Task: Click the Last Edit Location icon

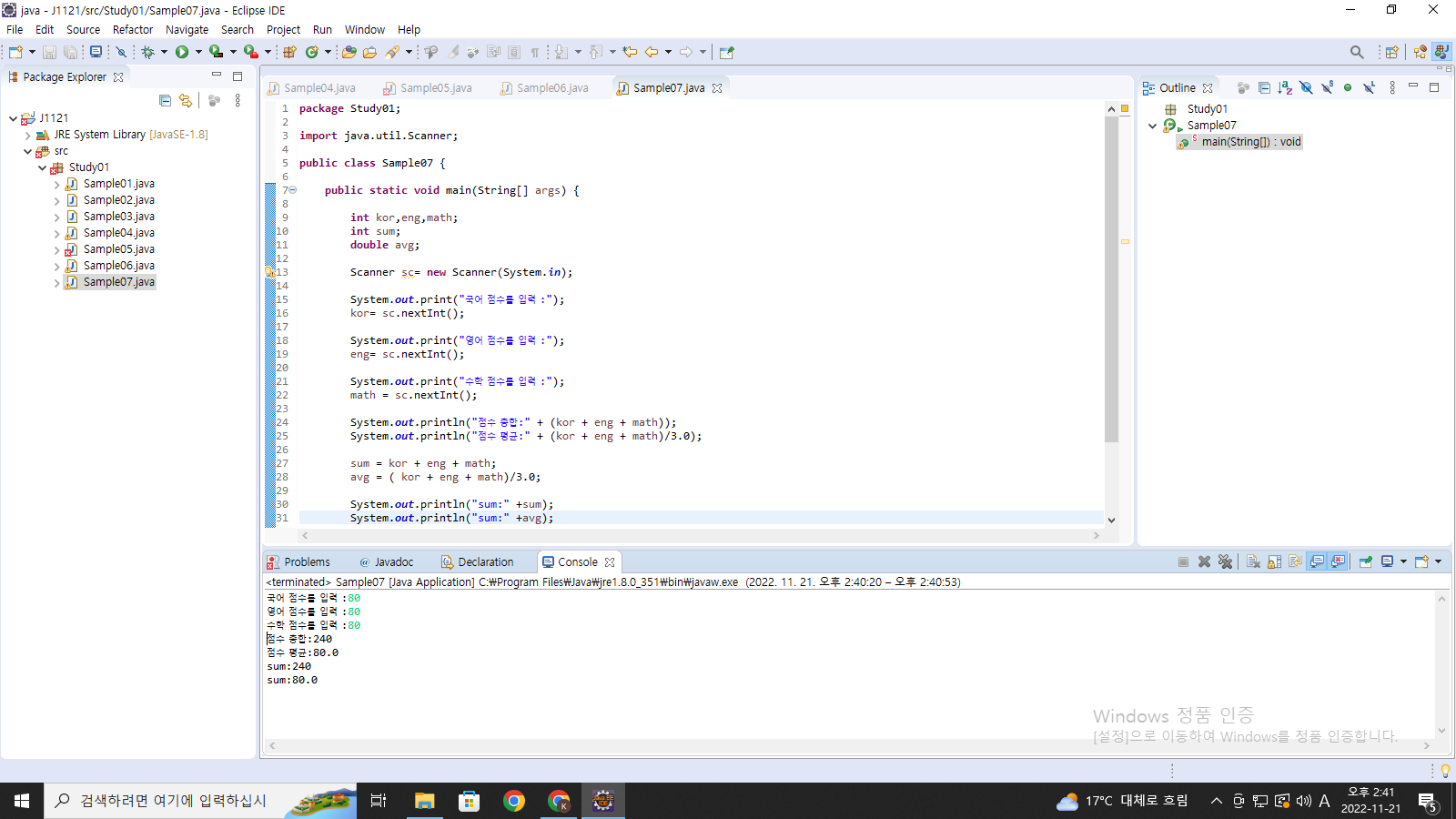Action: [x=630, y=52]
